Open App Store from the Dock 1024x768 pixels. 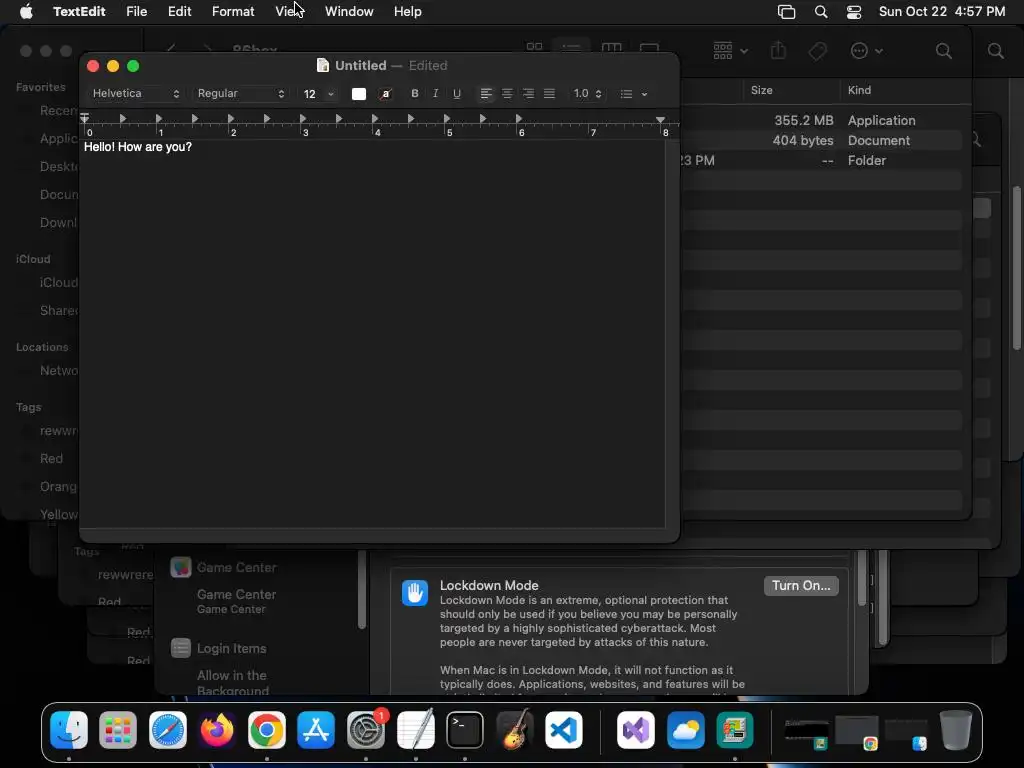coord(316,729)
